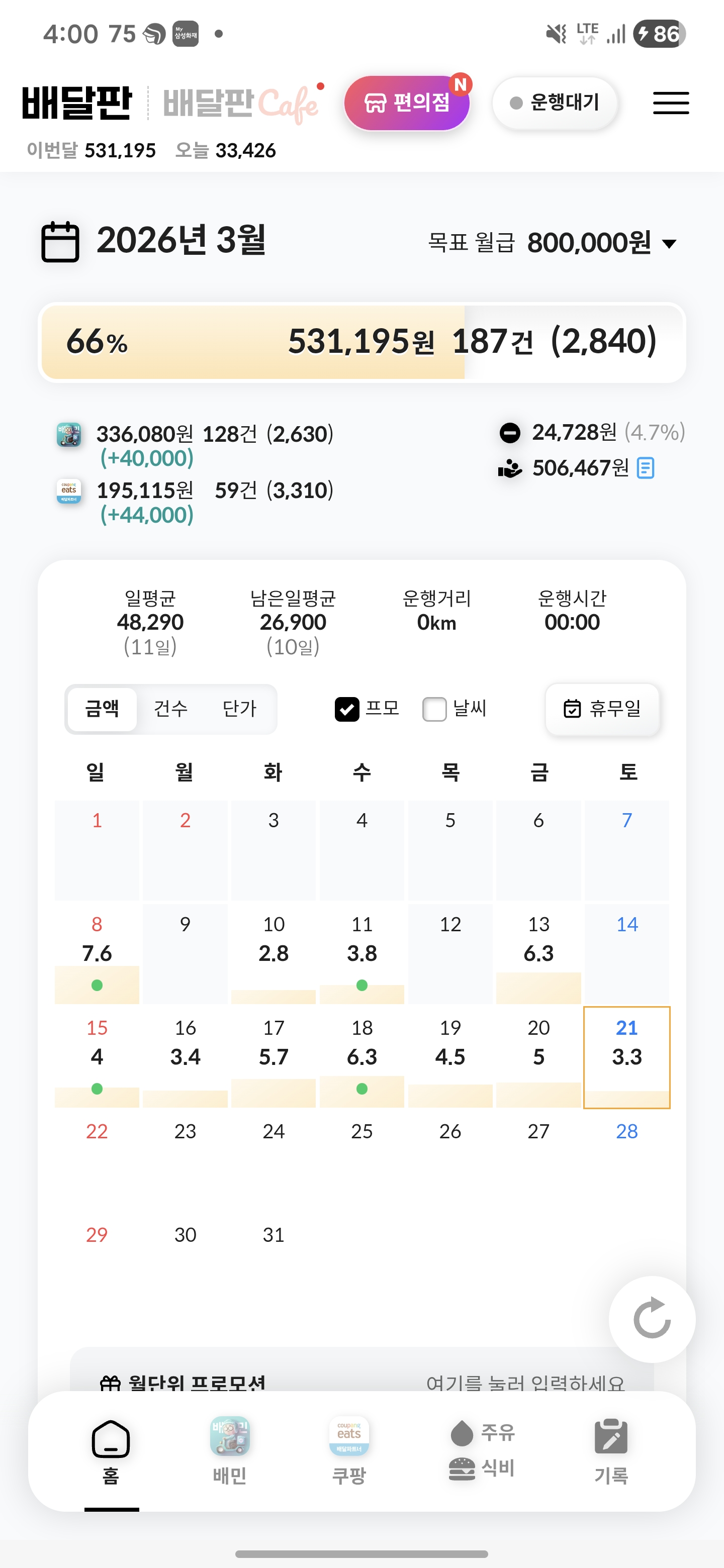Open the blue settlement document icon
724x1568 pixels.
coord(645,468)
